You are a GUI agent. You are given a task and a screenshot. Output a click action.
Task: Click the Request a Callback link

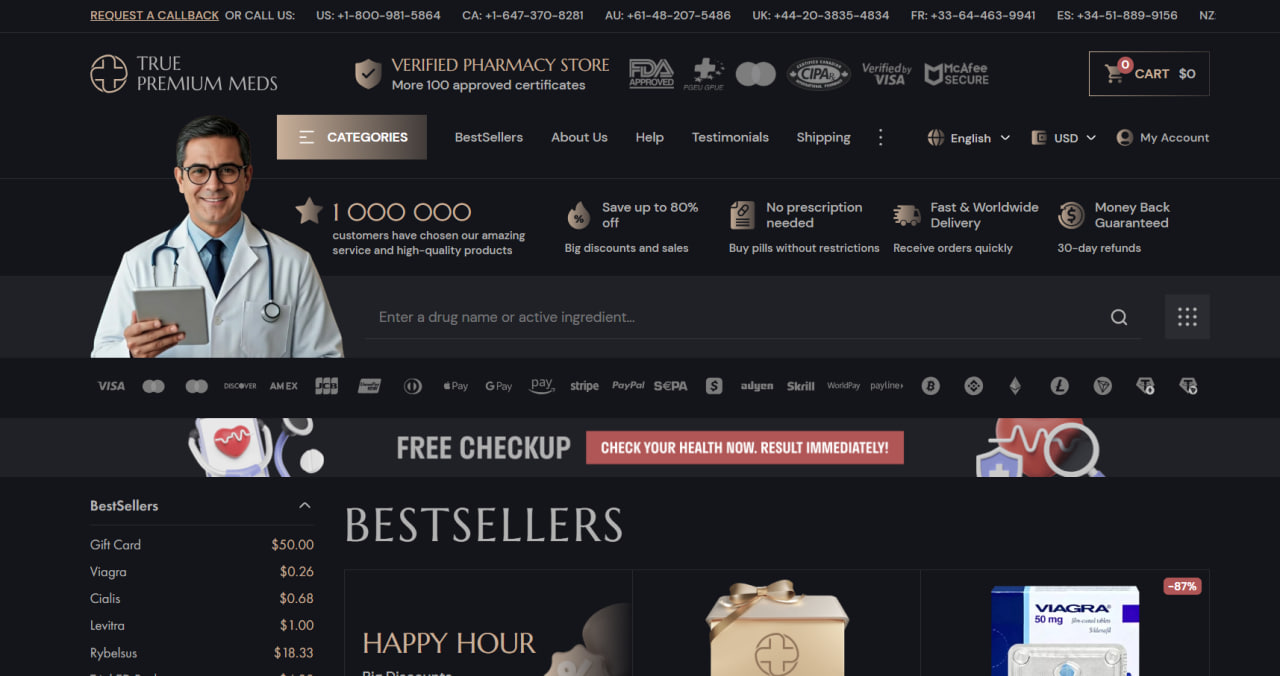tap(155, 16)
